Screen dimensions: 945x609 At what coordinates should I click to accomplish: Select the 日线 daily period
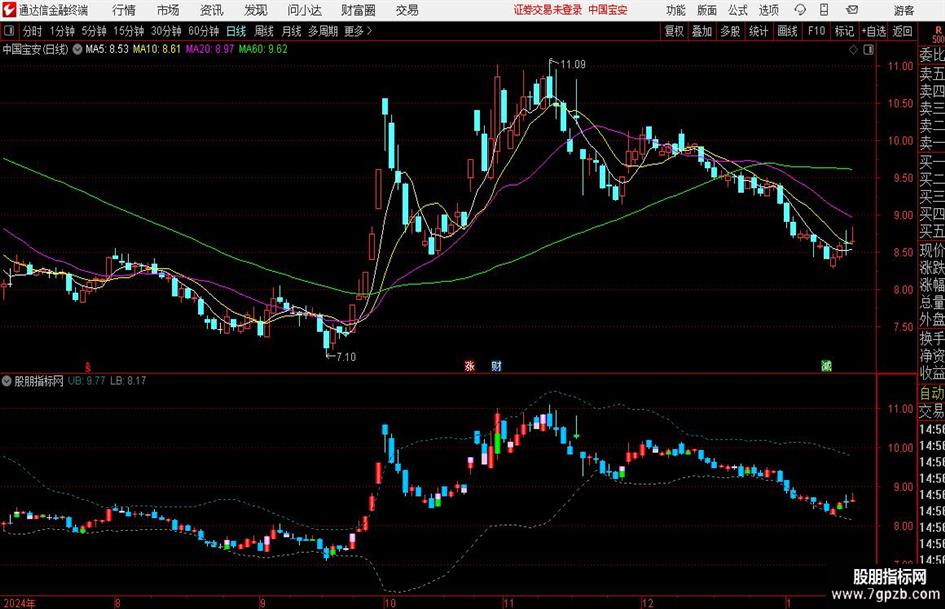236,31
